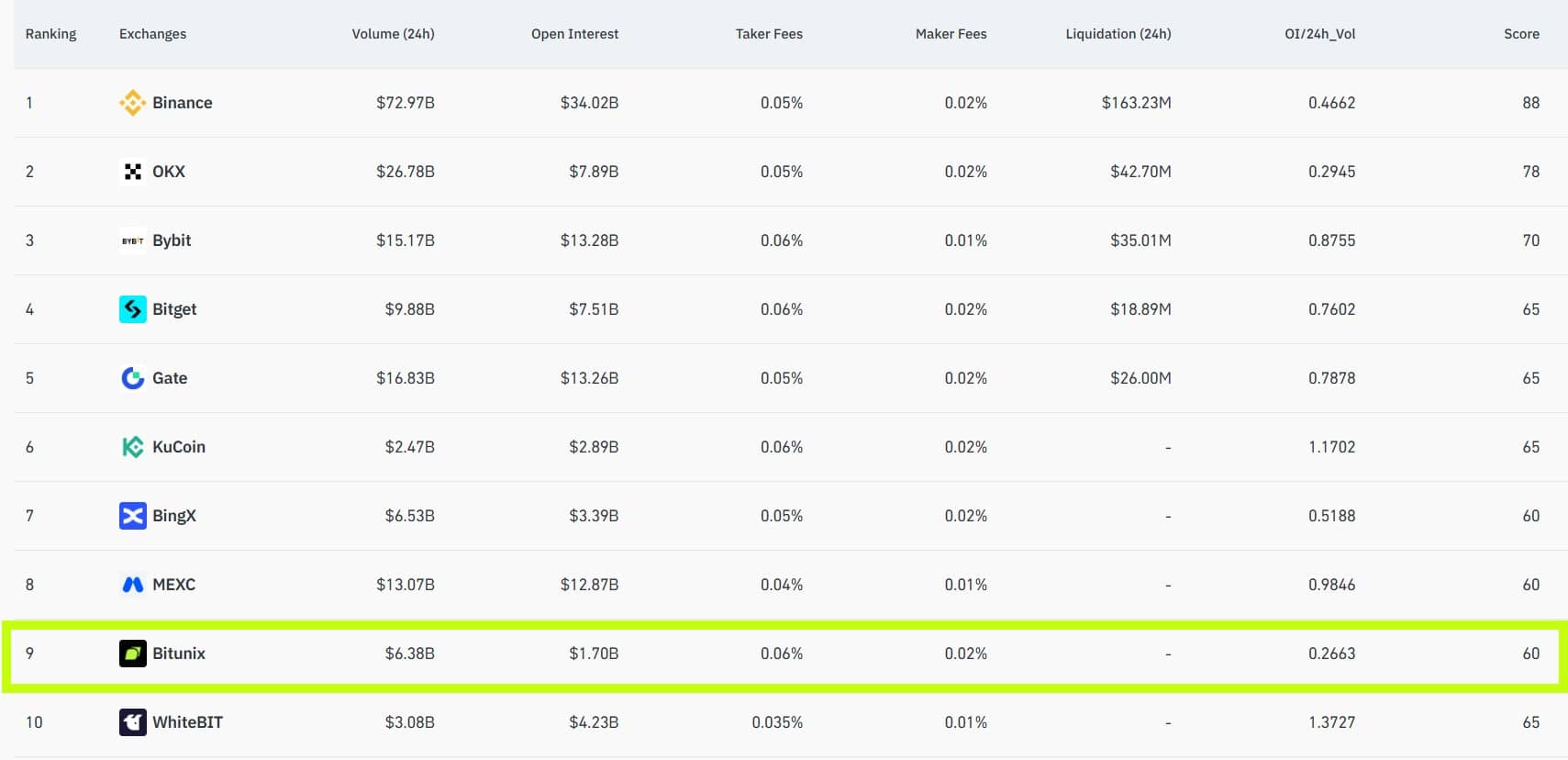Select Bybit OI/24h_Vol value 0.8755
The width and height of the screenshot is (1568, 760).
tap(1332, 240)
